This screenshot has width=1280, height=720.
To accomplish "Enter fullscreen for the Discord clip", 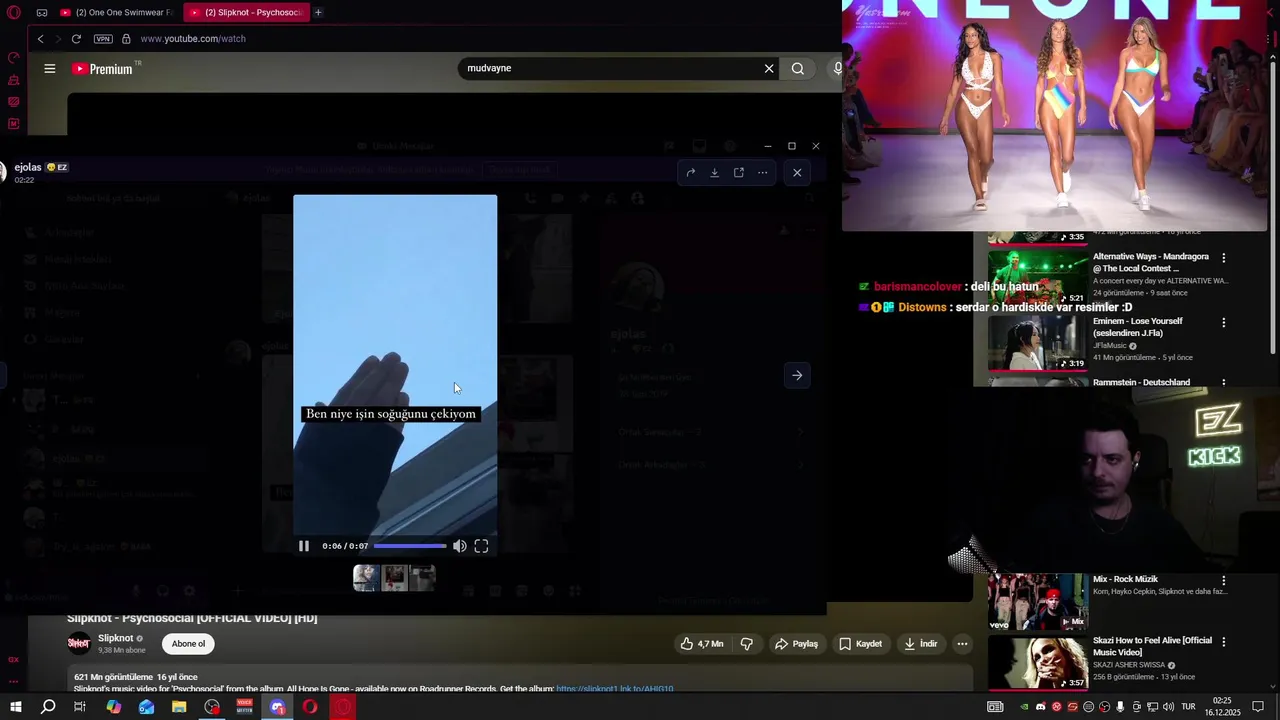I will [481, 546].
